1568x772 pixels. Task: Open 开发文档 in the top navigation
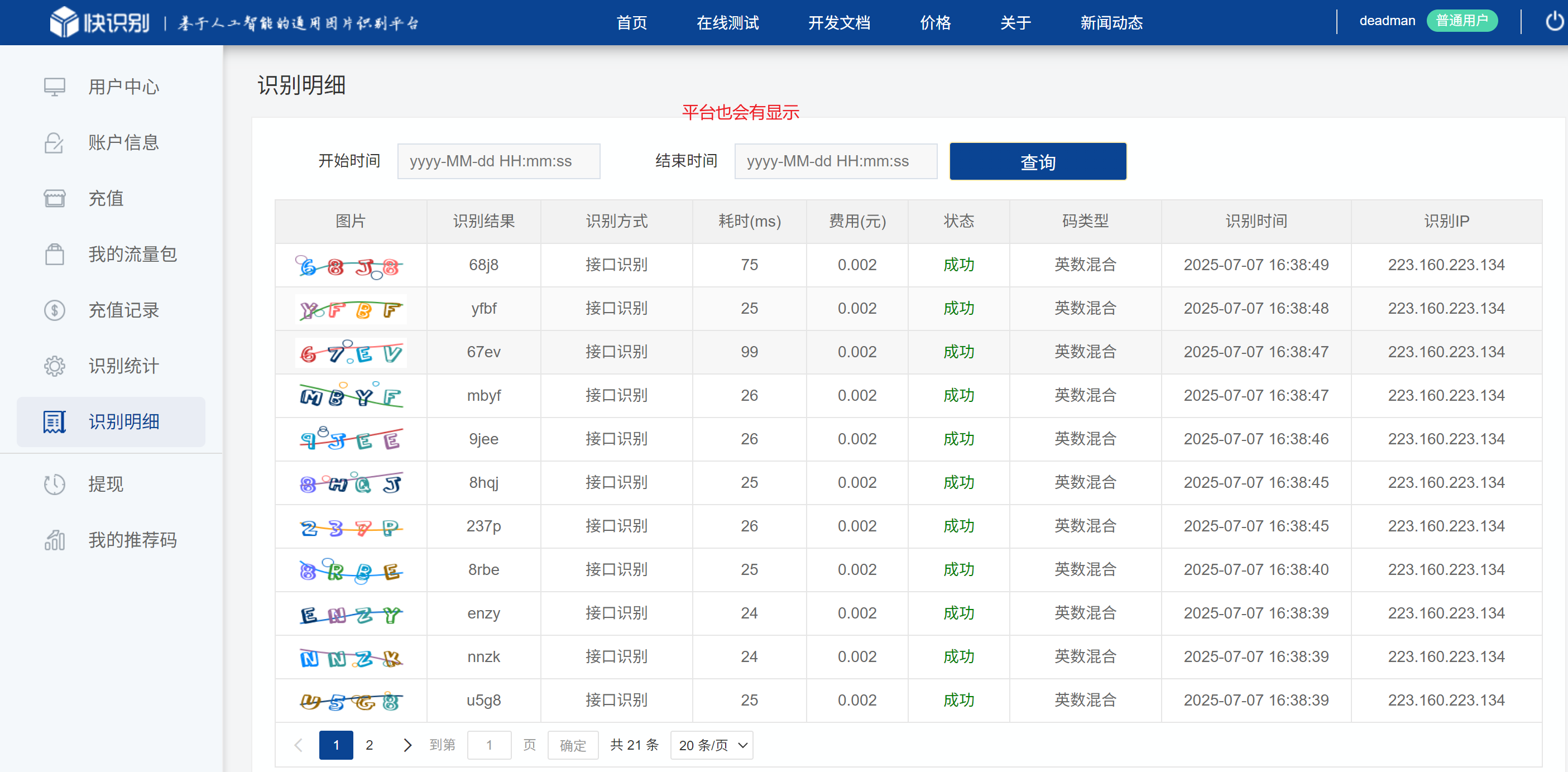(839, 22)
